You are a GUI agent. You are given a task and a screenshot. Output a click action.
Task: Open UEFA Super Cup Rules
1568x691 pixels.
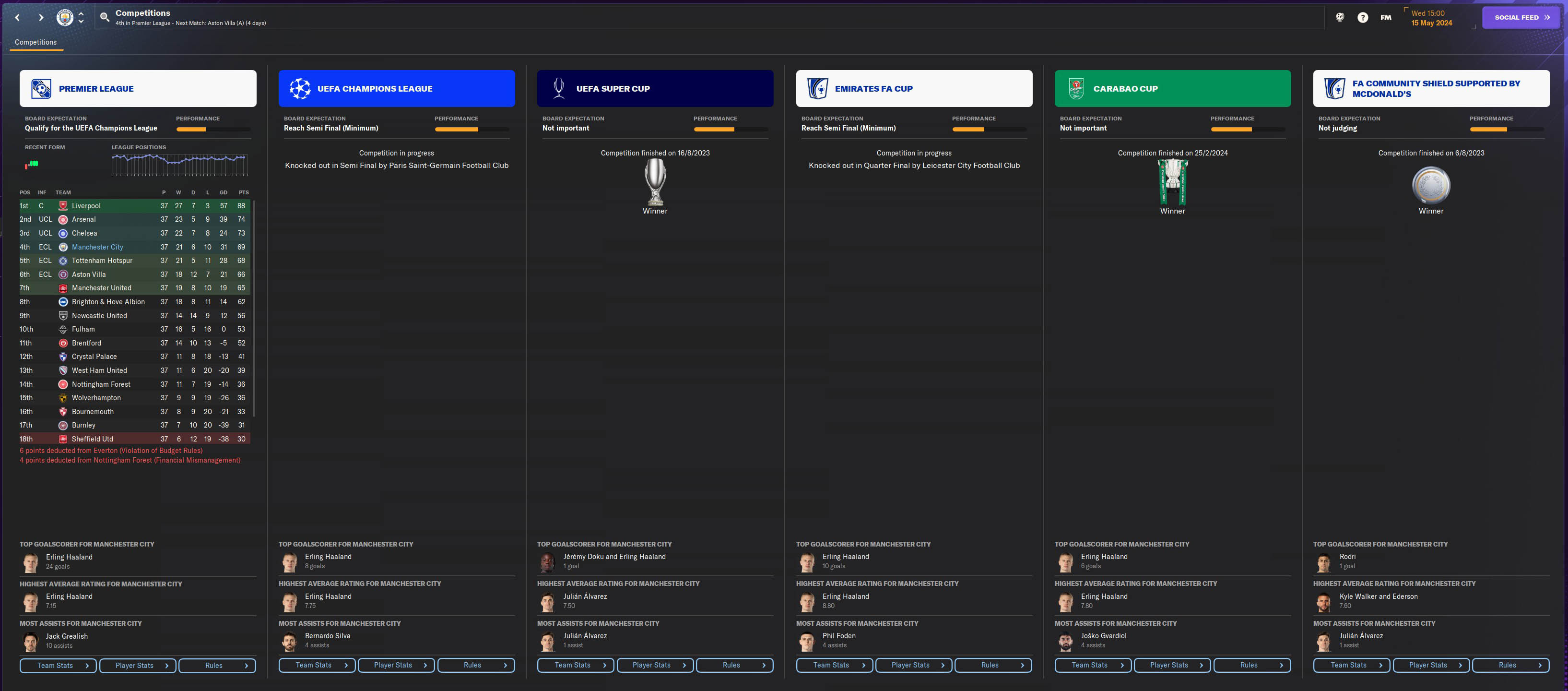click(x=735, y=666)
